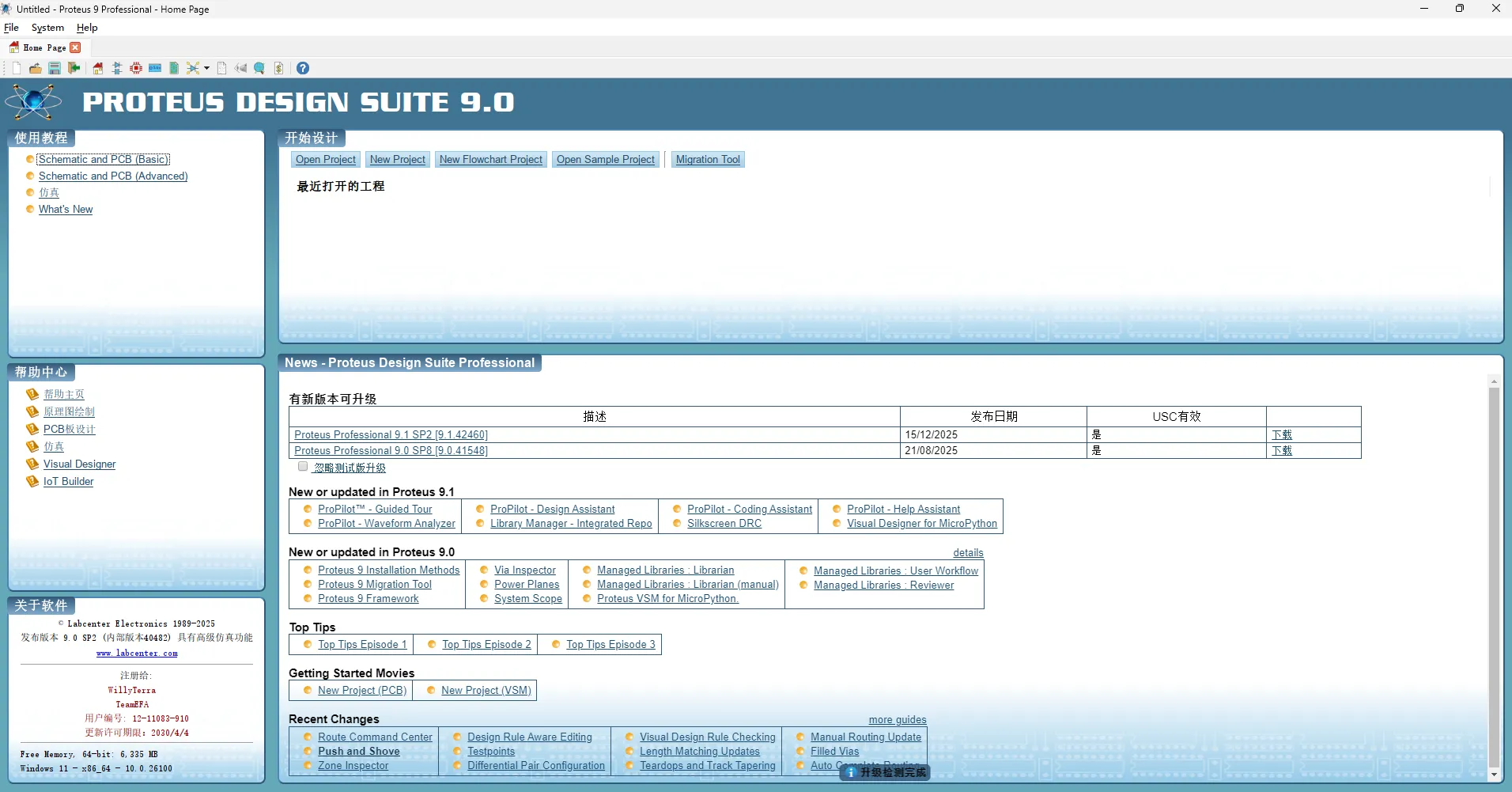Click the blue question mark help icon
This screenshot has height=792, width=1512.
pyautogui.click(x=303, y=68)
